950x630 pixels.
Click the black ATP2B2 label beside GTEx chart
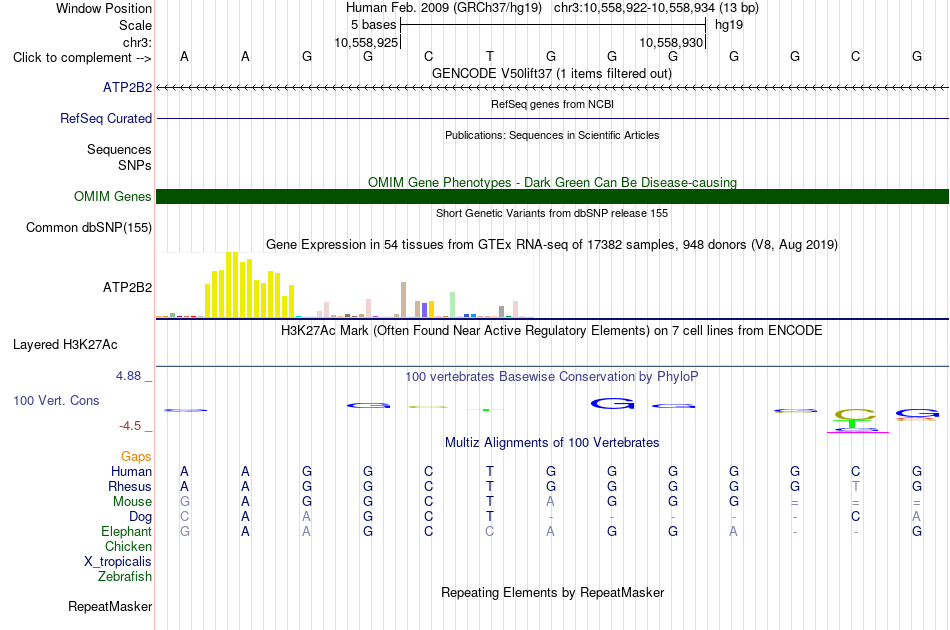127,287
